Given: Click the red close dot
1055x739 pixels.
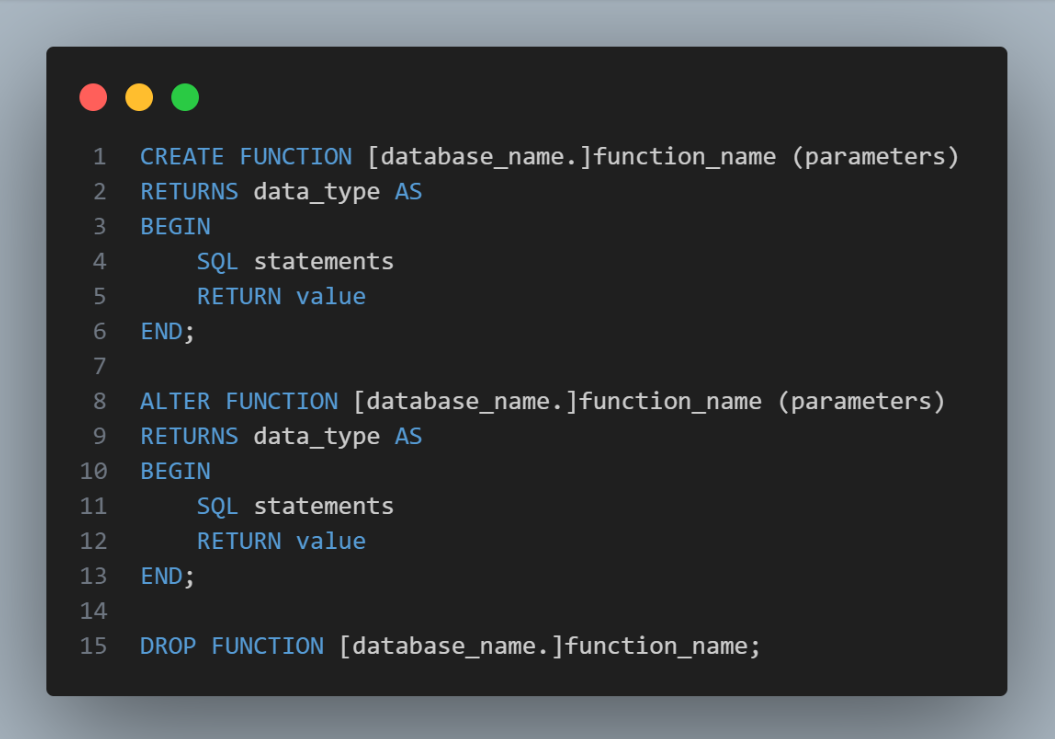Looking at the screenshot, I should coord(93,97).
